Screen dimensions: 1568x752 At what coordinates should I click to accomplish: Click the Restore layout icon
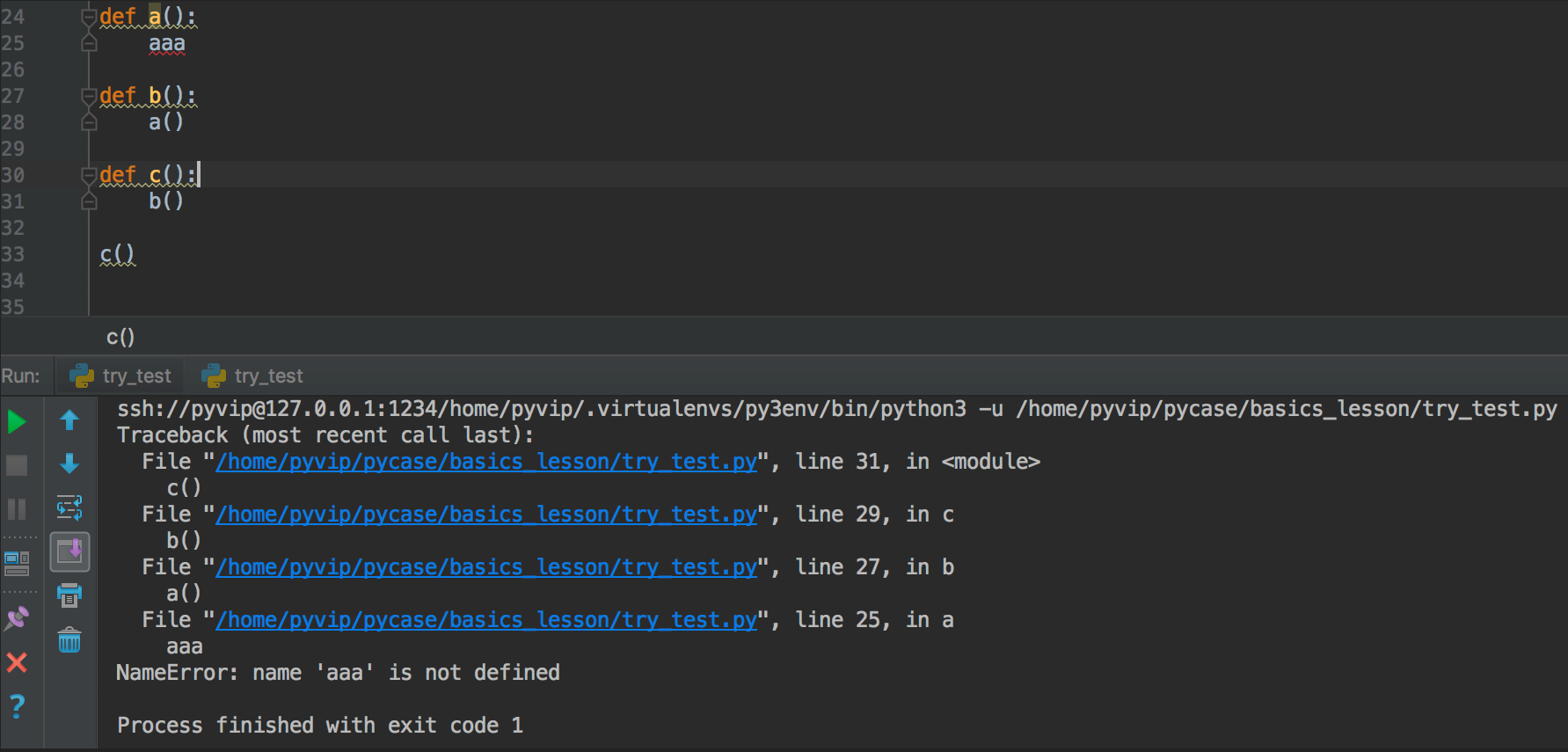17,564
